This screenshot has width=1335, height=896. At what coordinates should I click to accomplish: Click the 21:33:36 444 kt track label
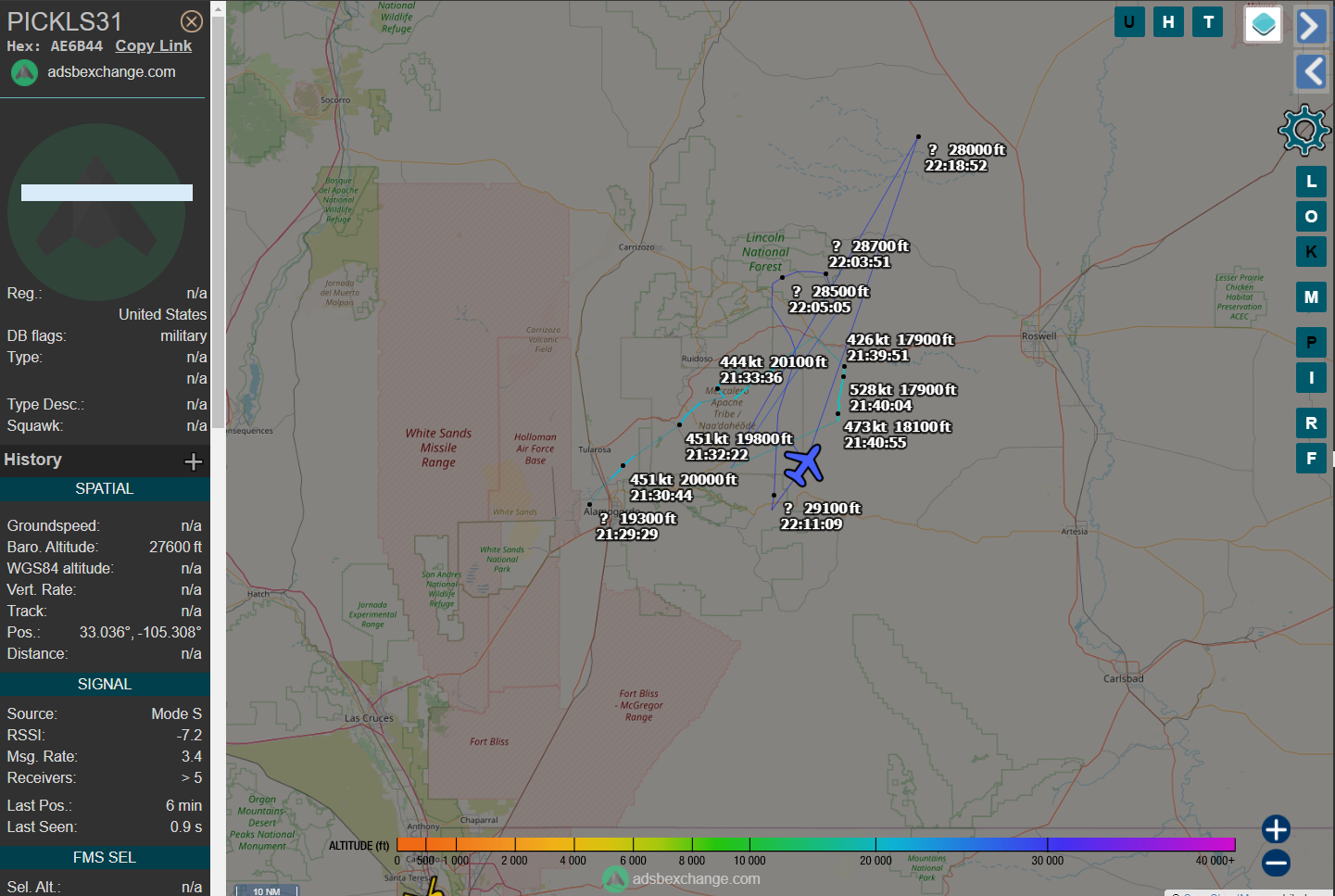point(773,370)
